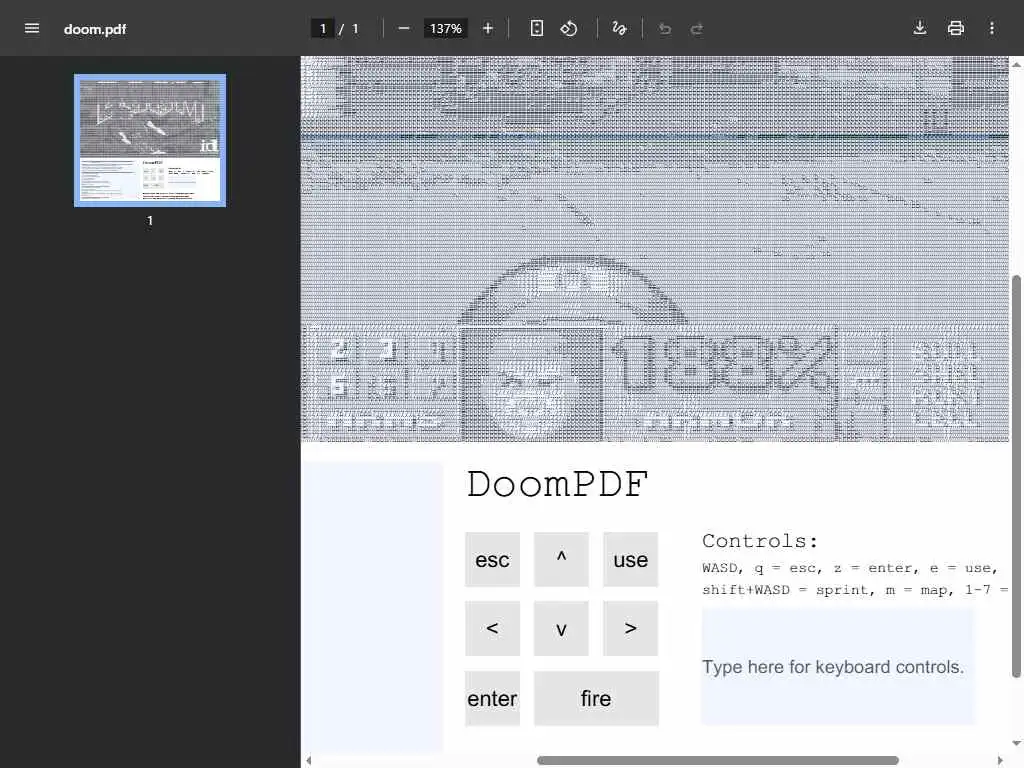
Task: Click the fire button
Action: pos(596,698)
